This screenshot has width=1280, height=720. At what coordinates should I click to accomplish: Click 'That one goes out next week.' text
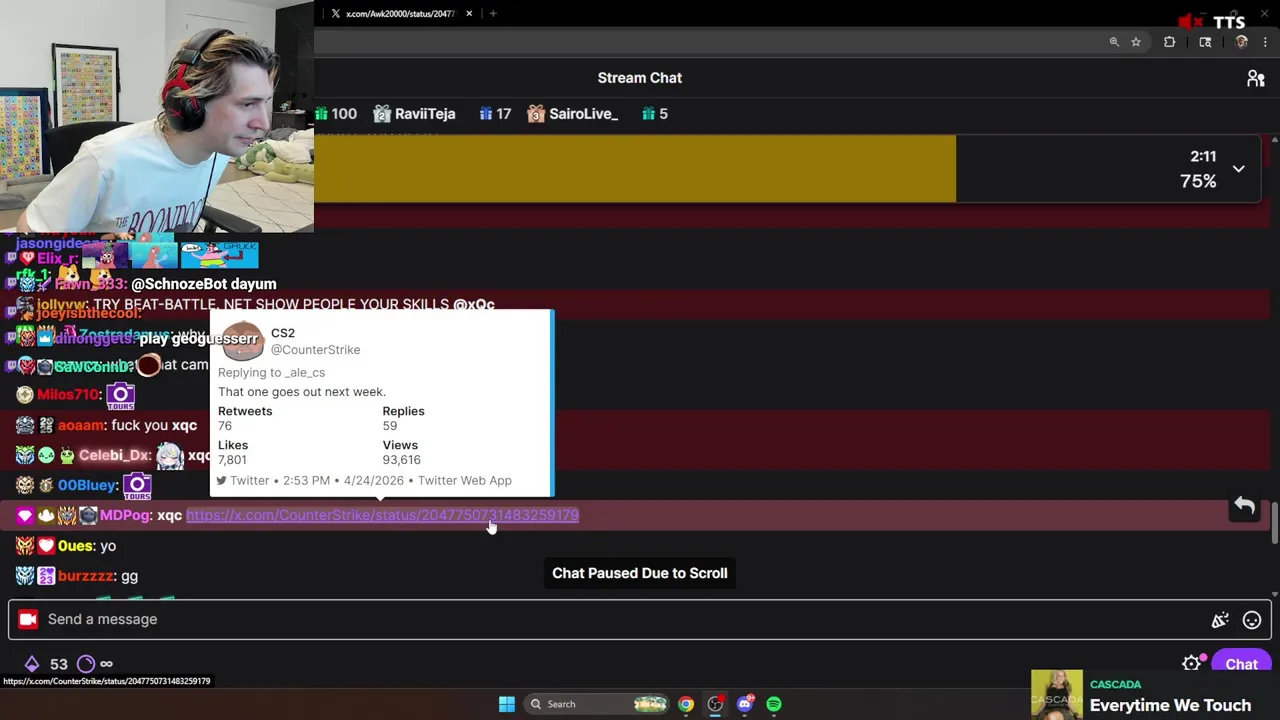(301, 392)
